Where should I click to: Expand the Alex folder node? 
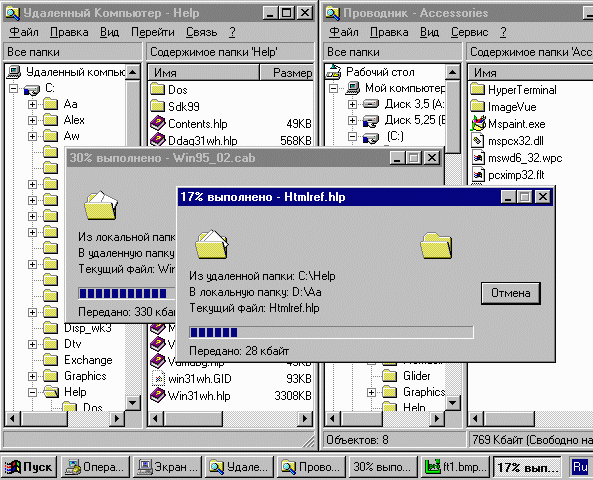(x=33, y=120)
